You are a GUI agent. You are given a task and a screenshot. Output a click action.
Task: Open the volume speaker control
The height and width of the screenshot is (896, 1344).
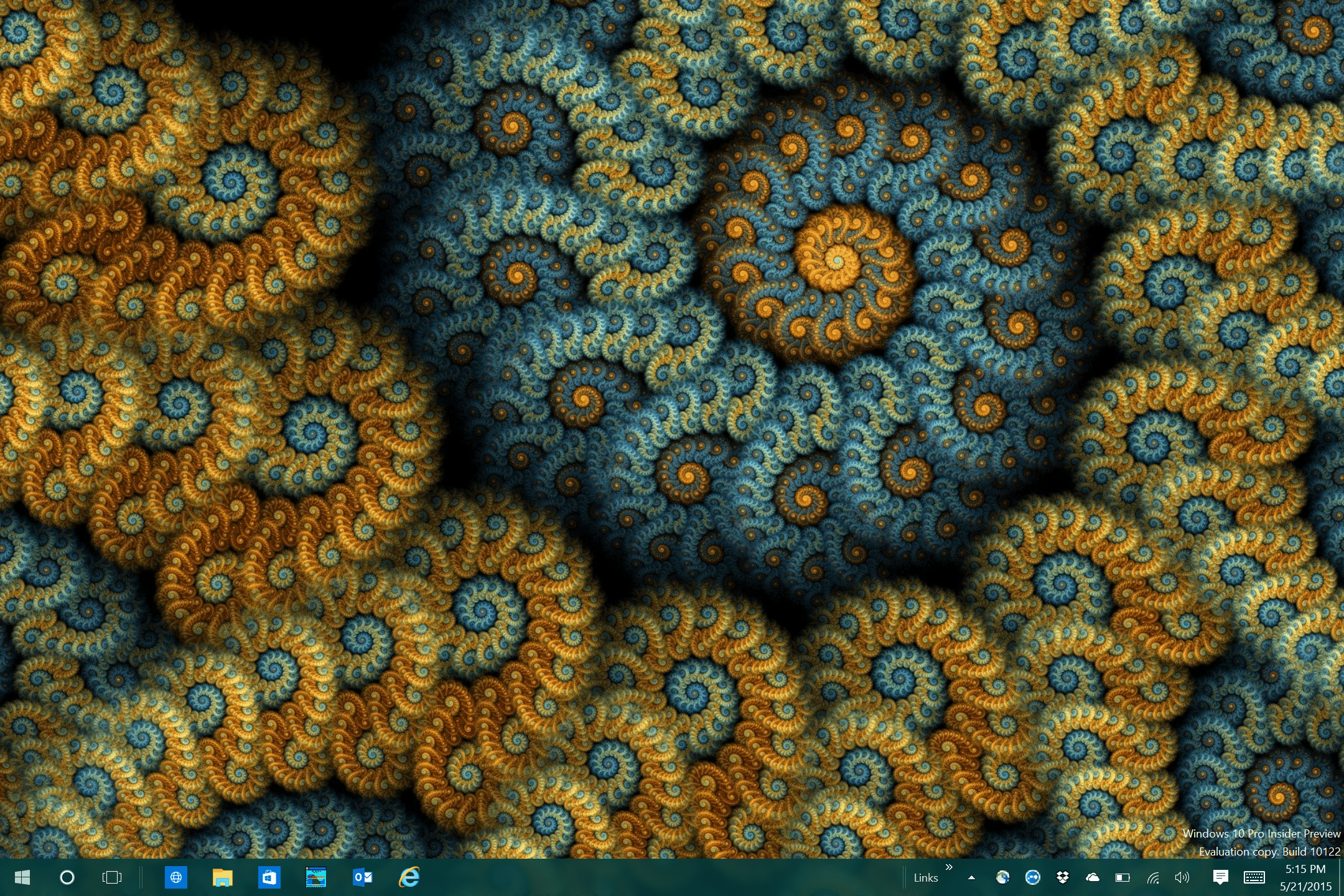[x=1182, y=877]
